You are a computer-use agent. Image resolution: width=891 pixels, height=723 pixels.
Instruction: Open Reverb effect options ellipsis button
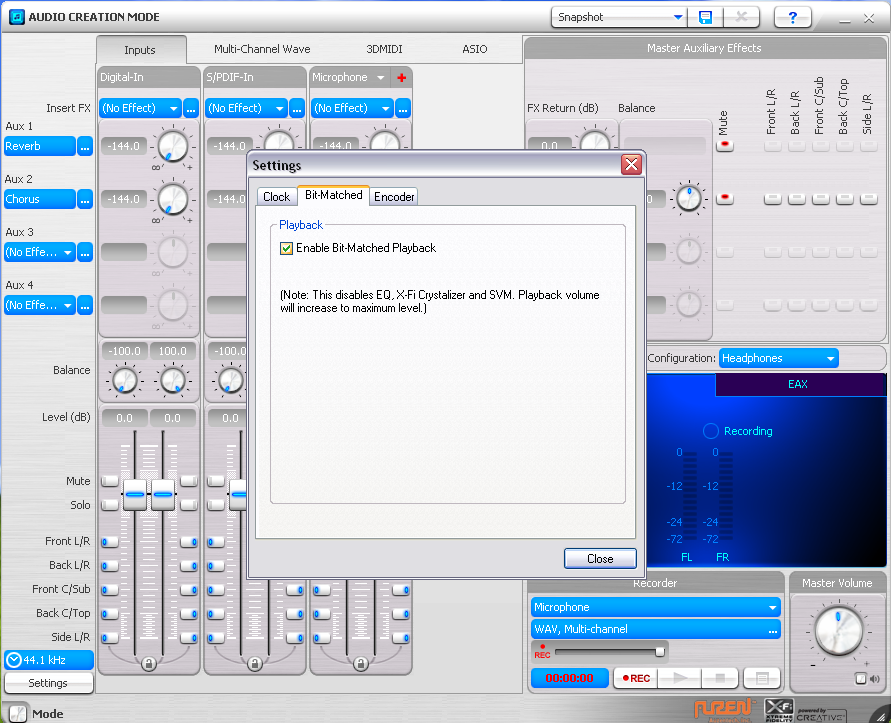click(86, 146)
